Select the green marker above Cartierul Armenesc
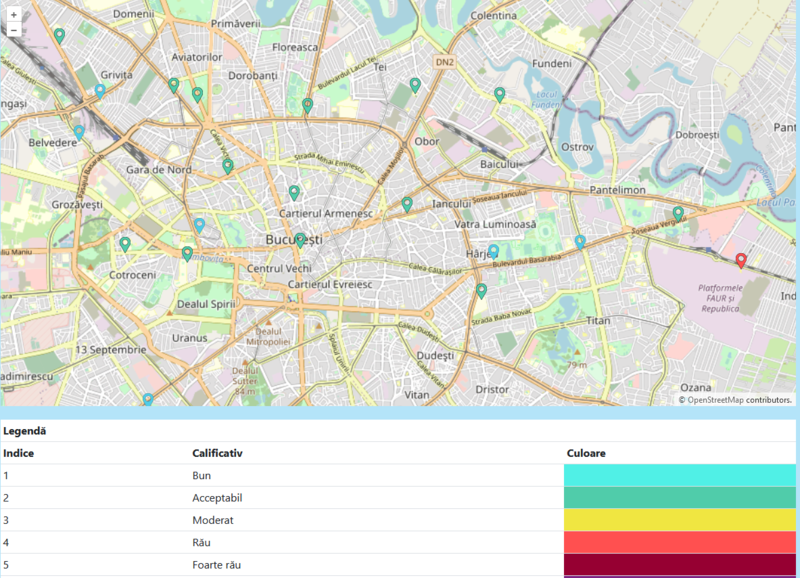Viewport: 800px width, 578px height. coord(294,191)
